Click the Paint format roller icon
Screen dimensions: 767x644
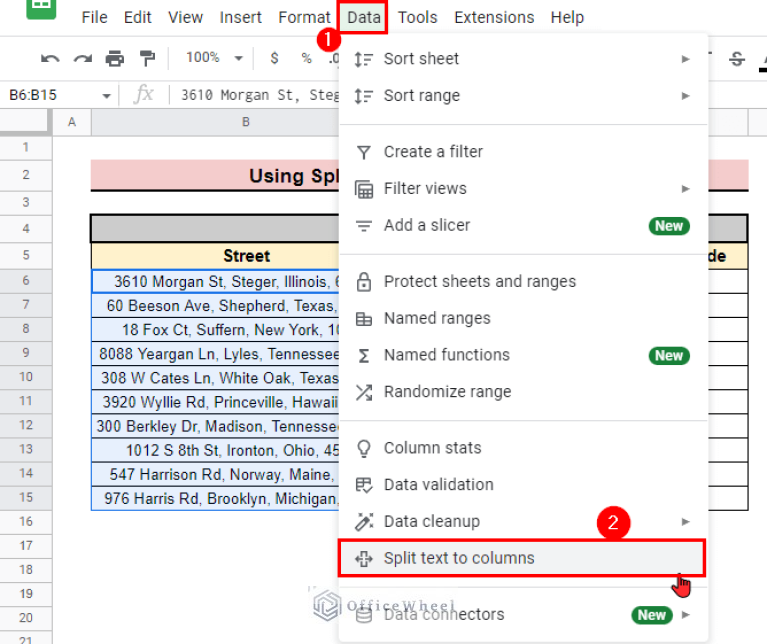coord(147,59)
